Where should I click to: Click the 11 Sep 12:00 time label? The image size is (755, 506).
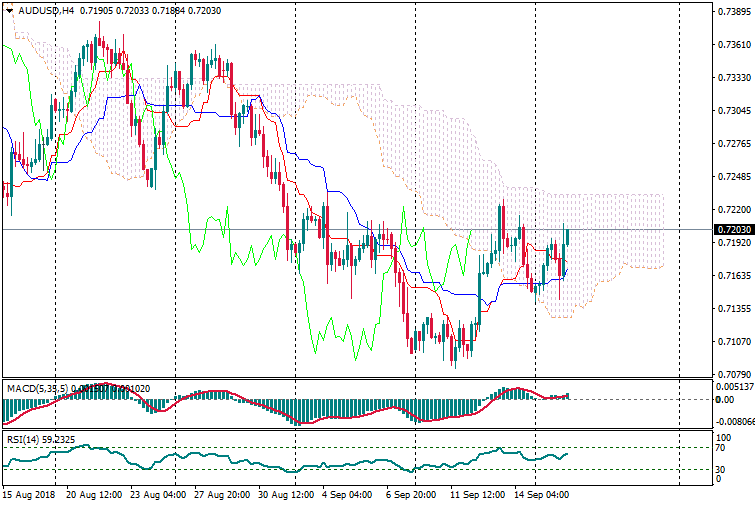[478, 494]
